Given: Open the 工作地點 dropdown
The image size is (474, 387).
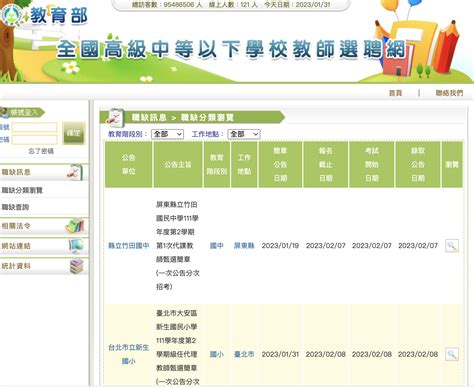Looking at the screenshot, I should click(244, 134).
